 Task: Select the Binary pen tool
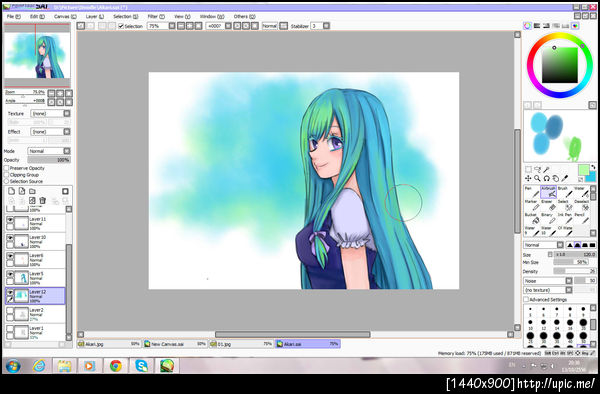[x=548, y=218]
